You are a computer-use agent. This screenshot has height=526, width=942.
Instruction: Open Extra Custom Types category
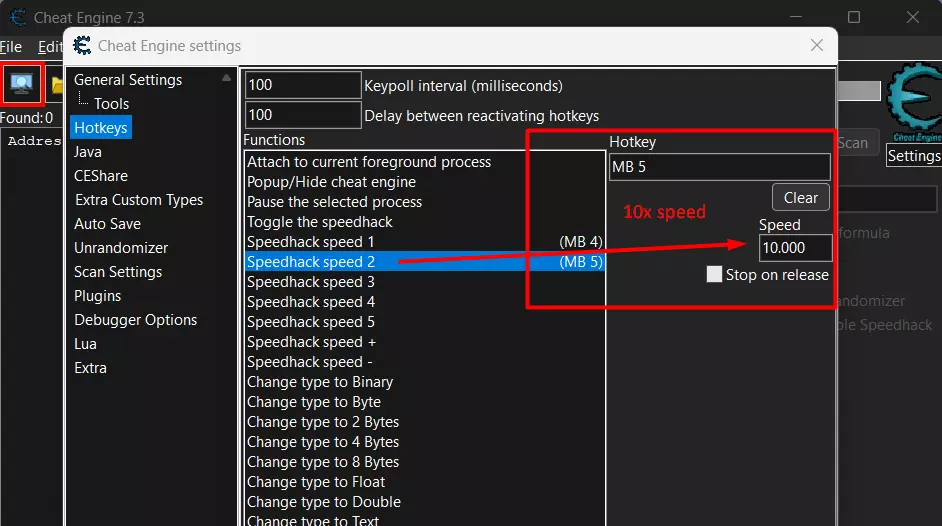(x=139, y=200)
